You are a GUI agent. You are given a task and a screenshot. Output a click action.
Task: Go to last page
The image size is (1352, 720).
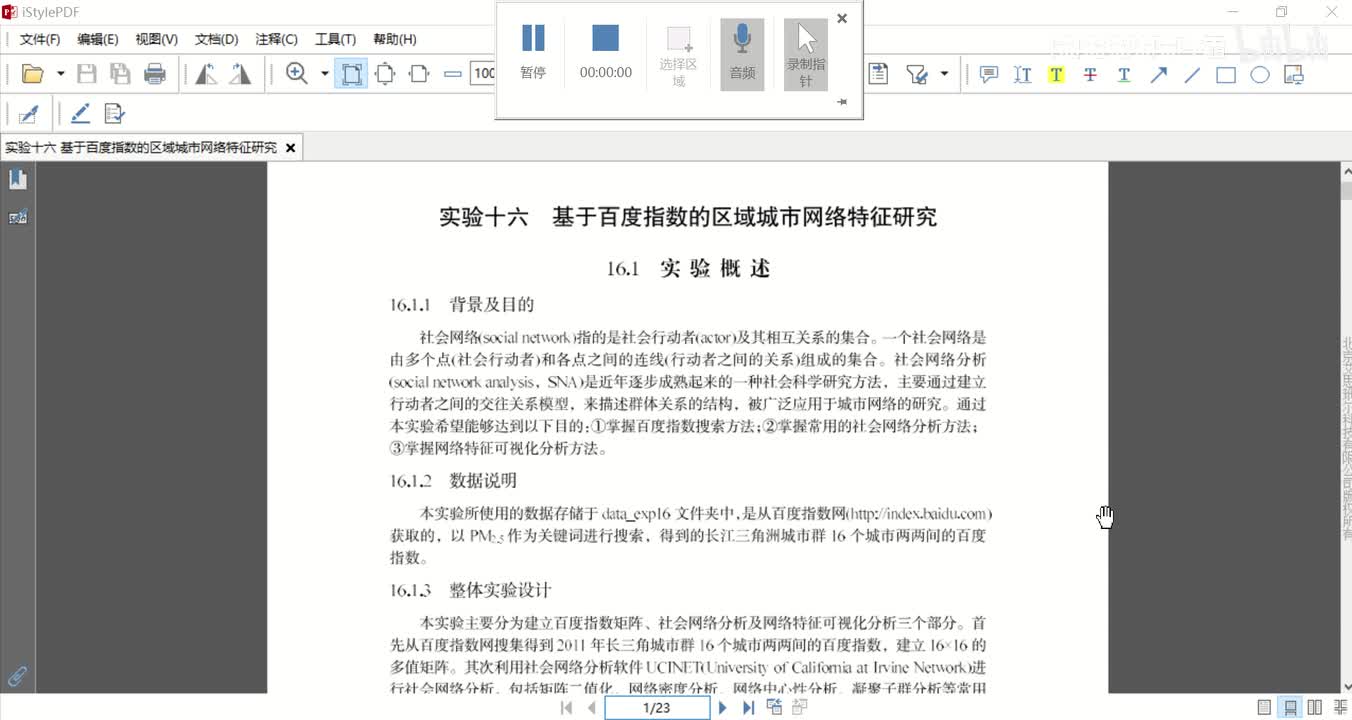tap(748, 707)
